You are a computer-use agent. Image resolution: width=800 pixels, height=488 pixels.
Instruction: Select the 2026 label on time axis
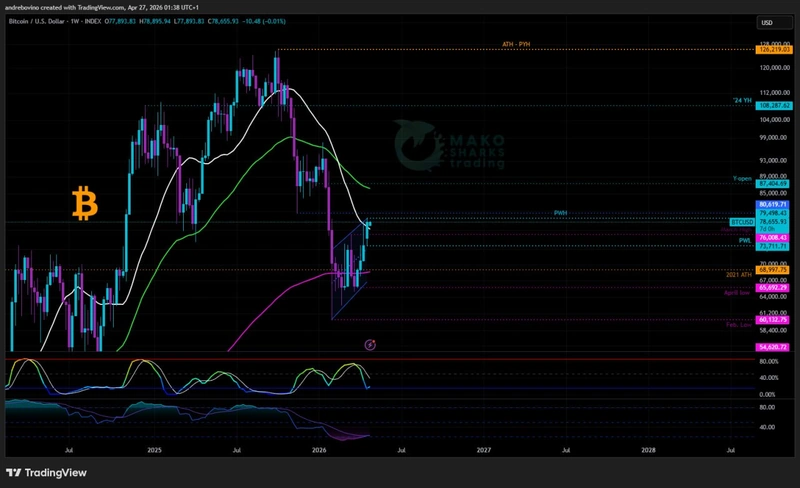319,451
